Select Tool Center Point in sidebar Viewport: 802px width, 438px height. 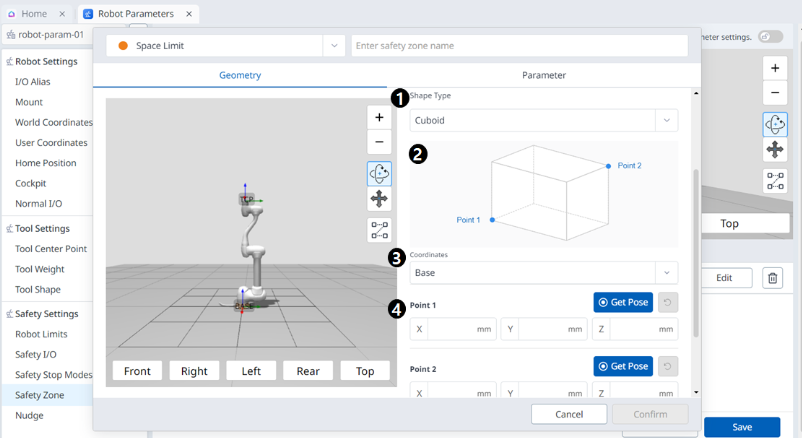tap(50, 249)
